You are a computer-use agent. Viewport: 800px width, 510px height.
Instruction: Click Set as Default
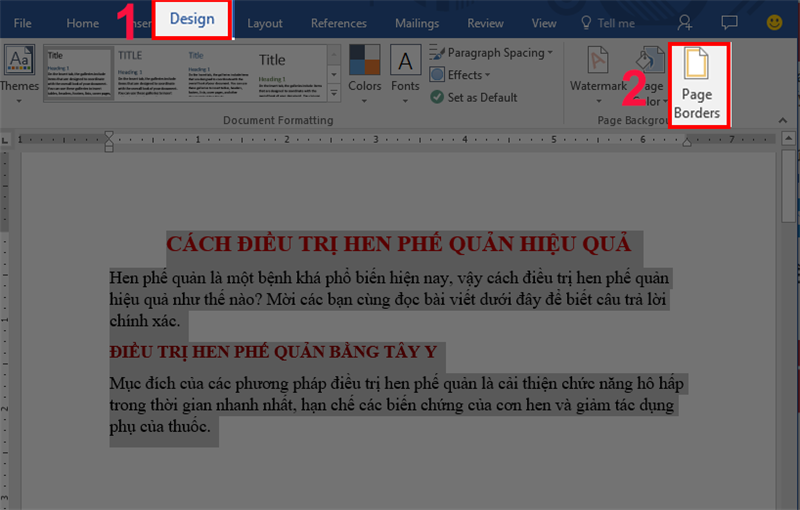tap(473, 97)
